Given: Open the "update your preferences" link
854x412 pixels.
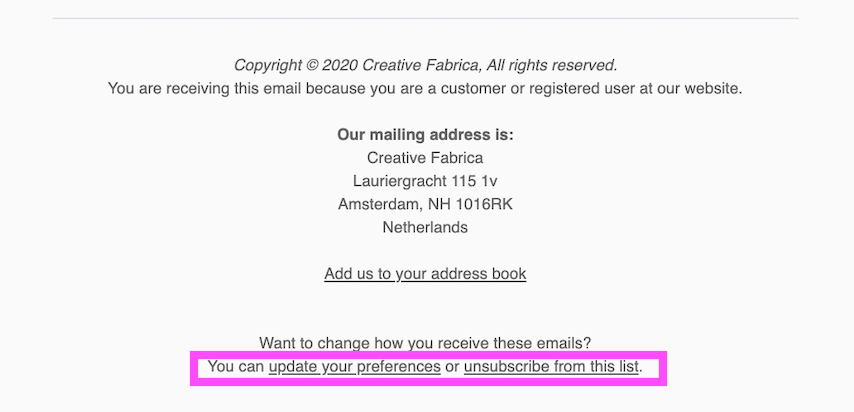Looking at the screenshot, I should pyautogui.click(x=354, y=367).
